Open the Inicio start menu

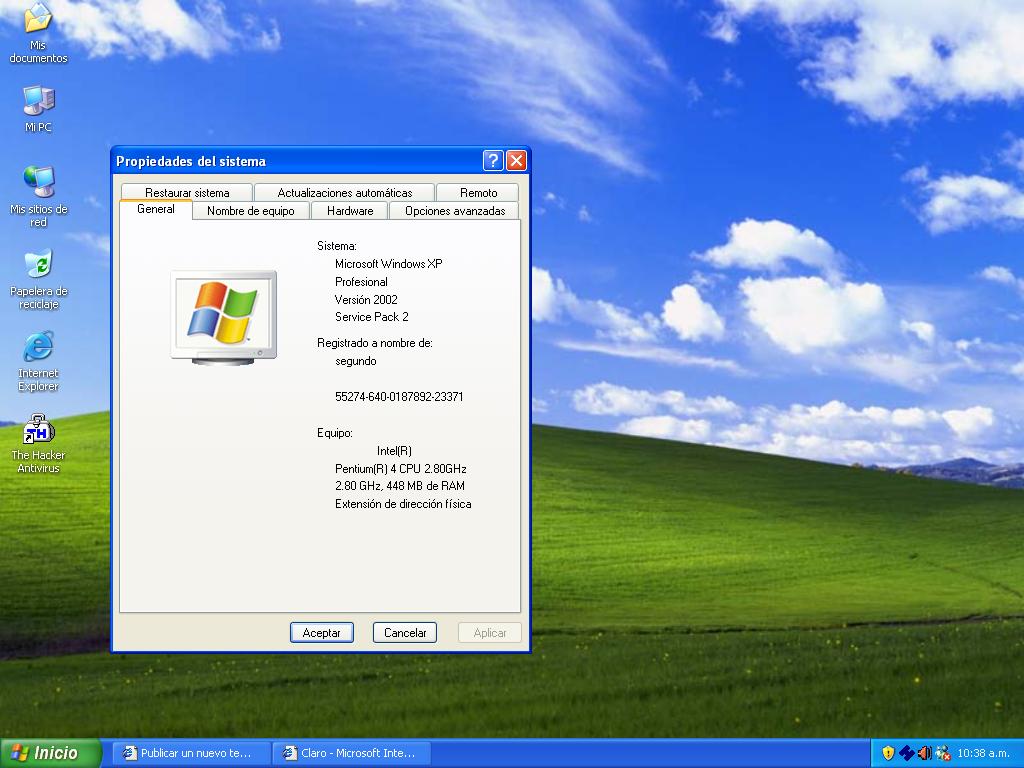(x=51, y=753)
